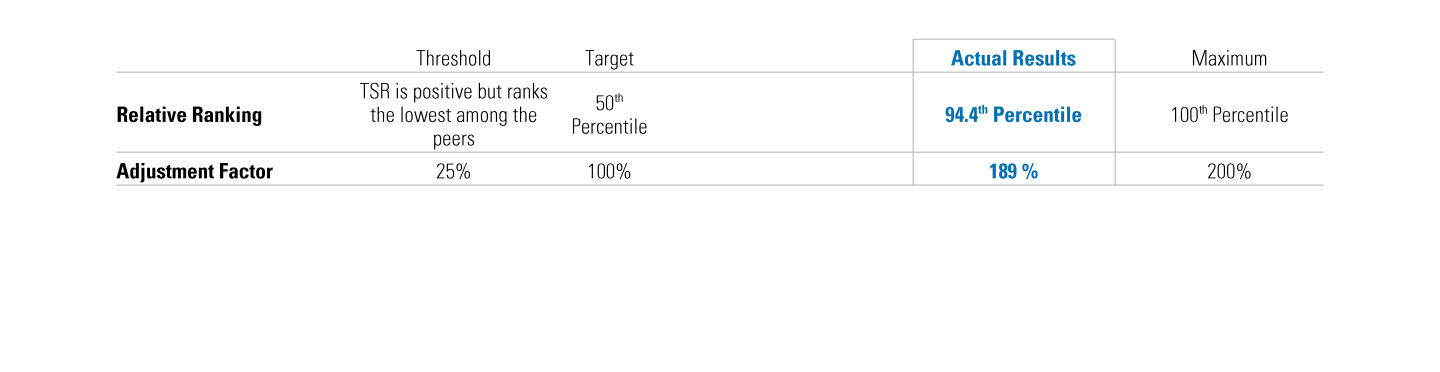Select the Target column header

pyautogui.click(x=609, y=59)
